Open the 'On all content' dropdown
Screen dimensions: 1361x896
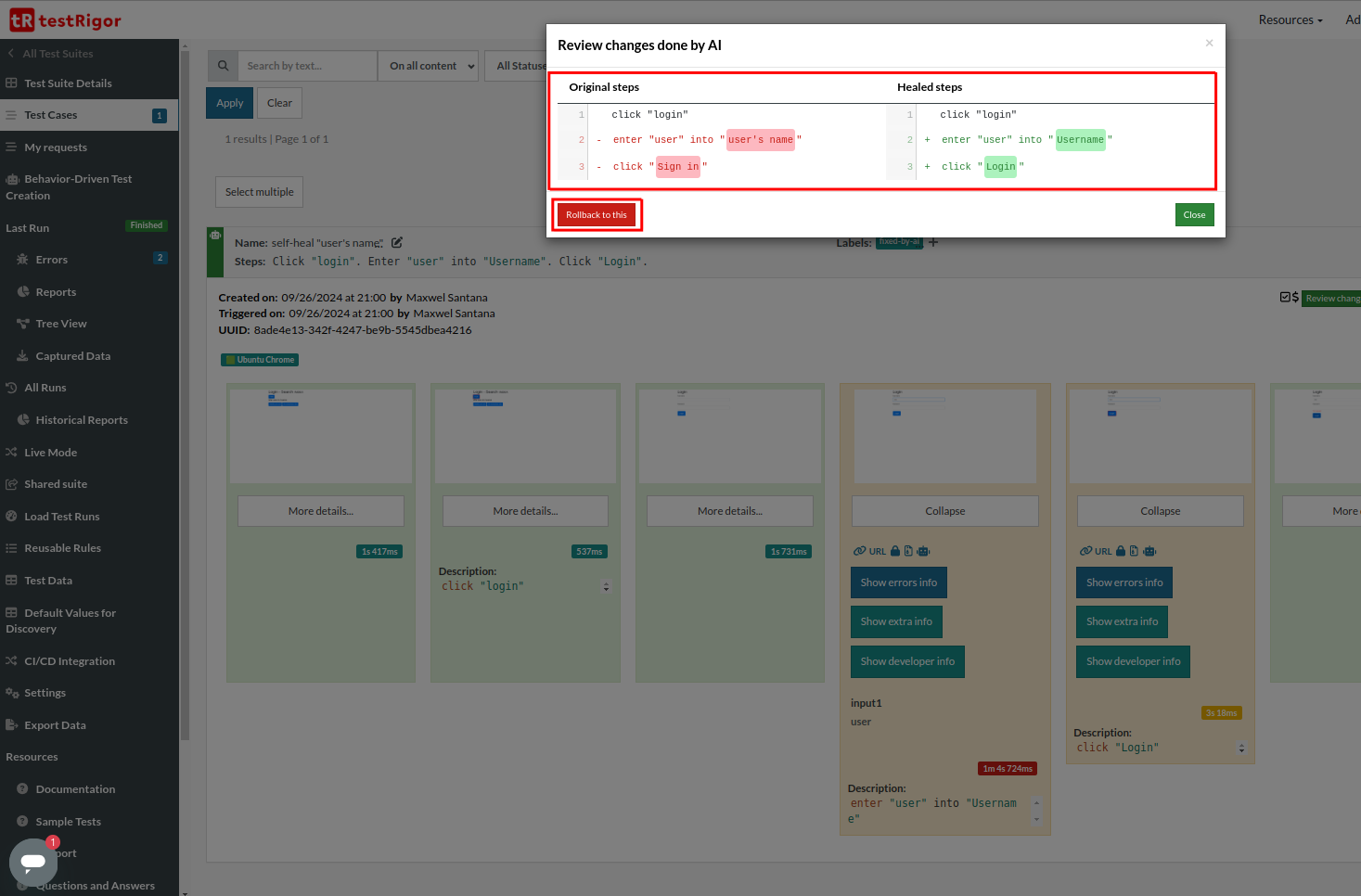point(431,66)
